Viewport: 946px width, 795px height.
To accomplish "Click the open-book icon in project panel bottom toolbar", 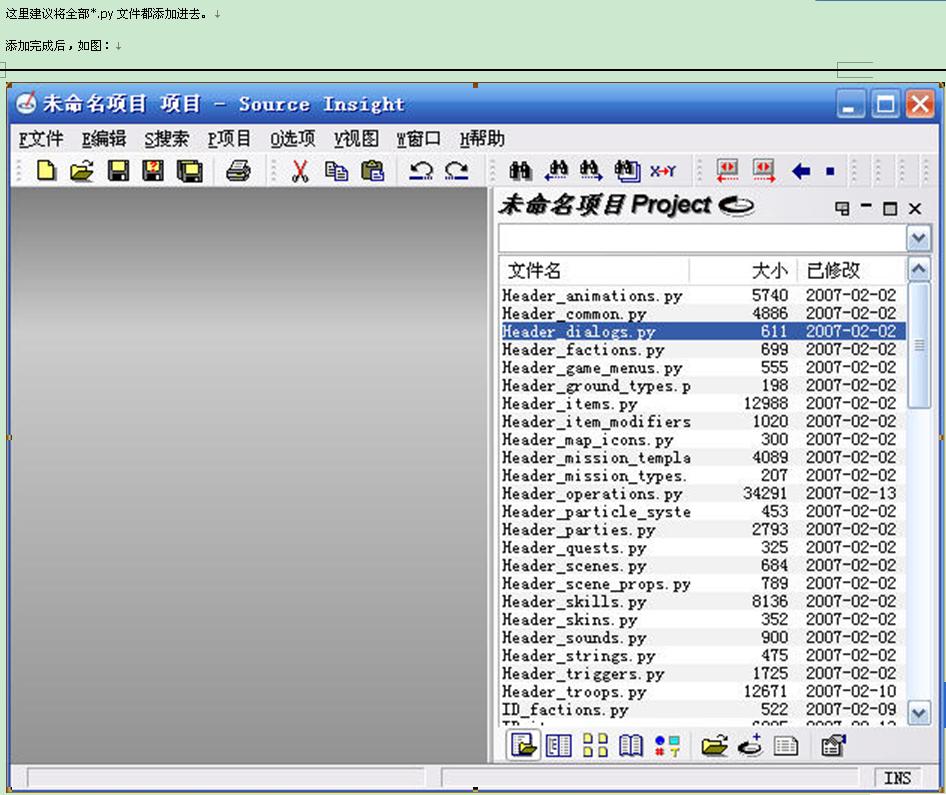I will 631,745.
